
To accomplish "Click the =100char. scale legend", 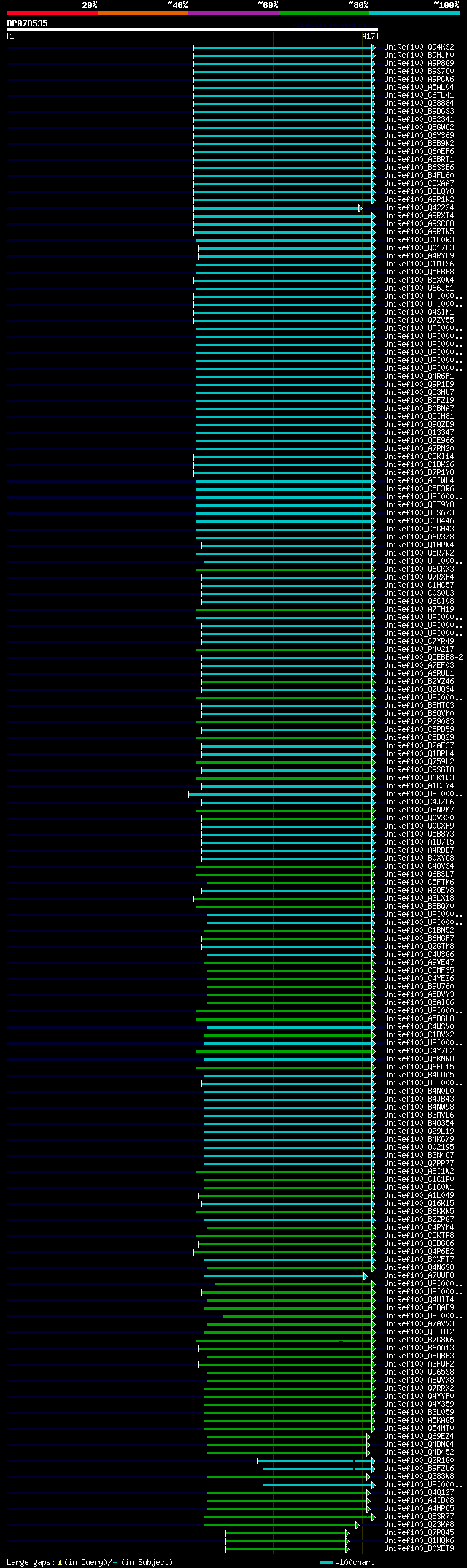I will pos(347,1562).
